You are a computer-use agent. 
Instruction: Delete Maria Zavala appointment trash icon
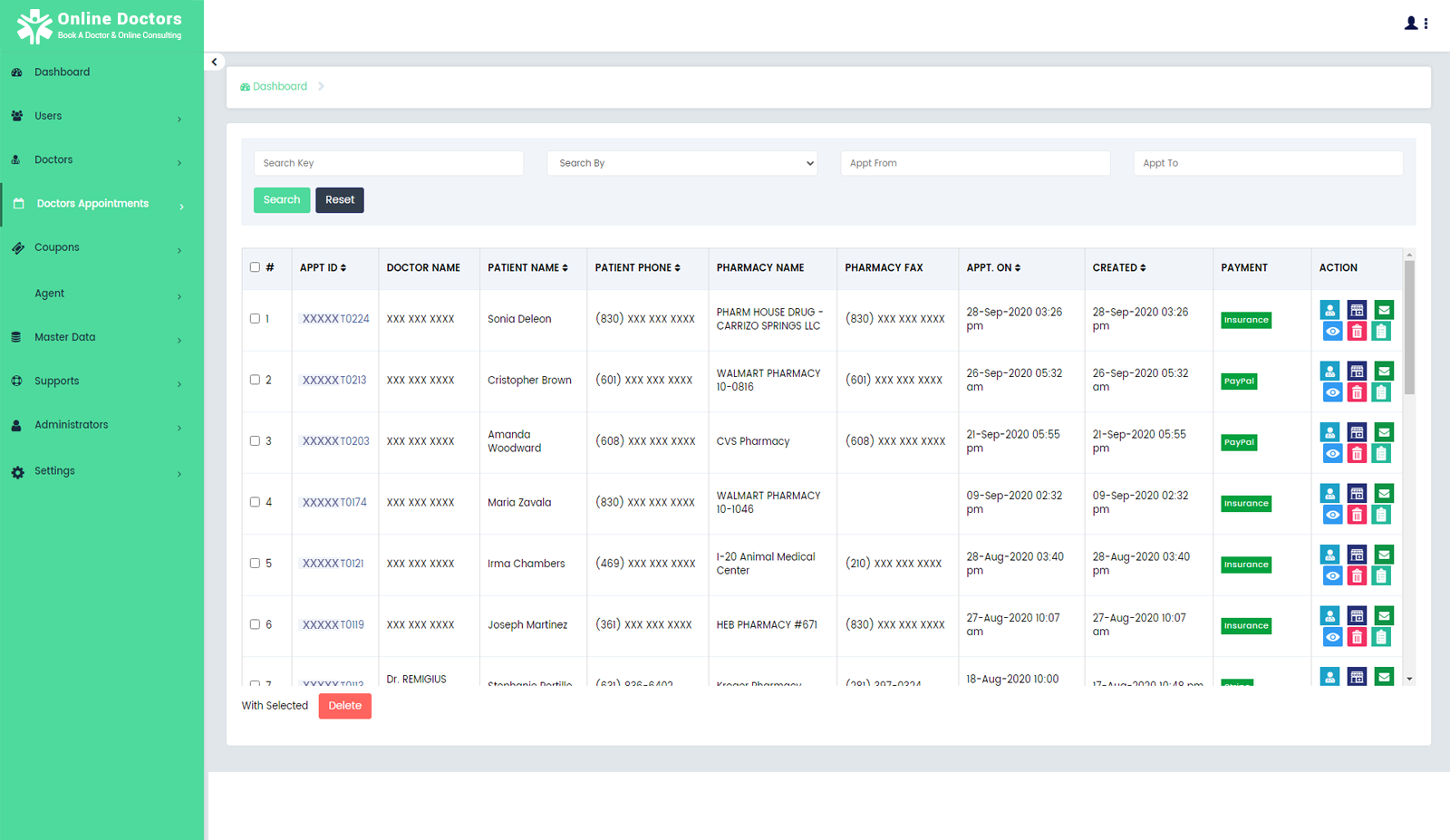click(x=1357, y=515)
